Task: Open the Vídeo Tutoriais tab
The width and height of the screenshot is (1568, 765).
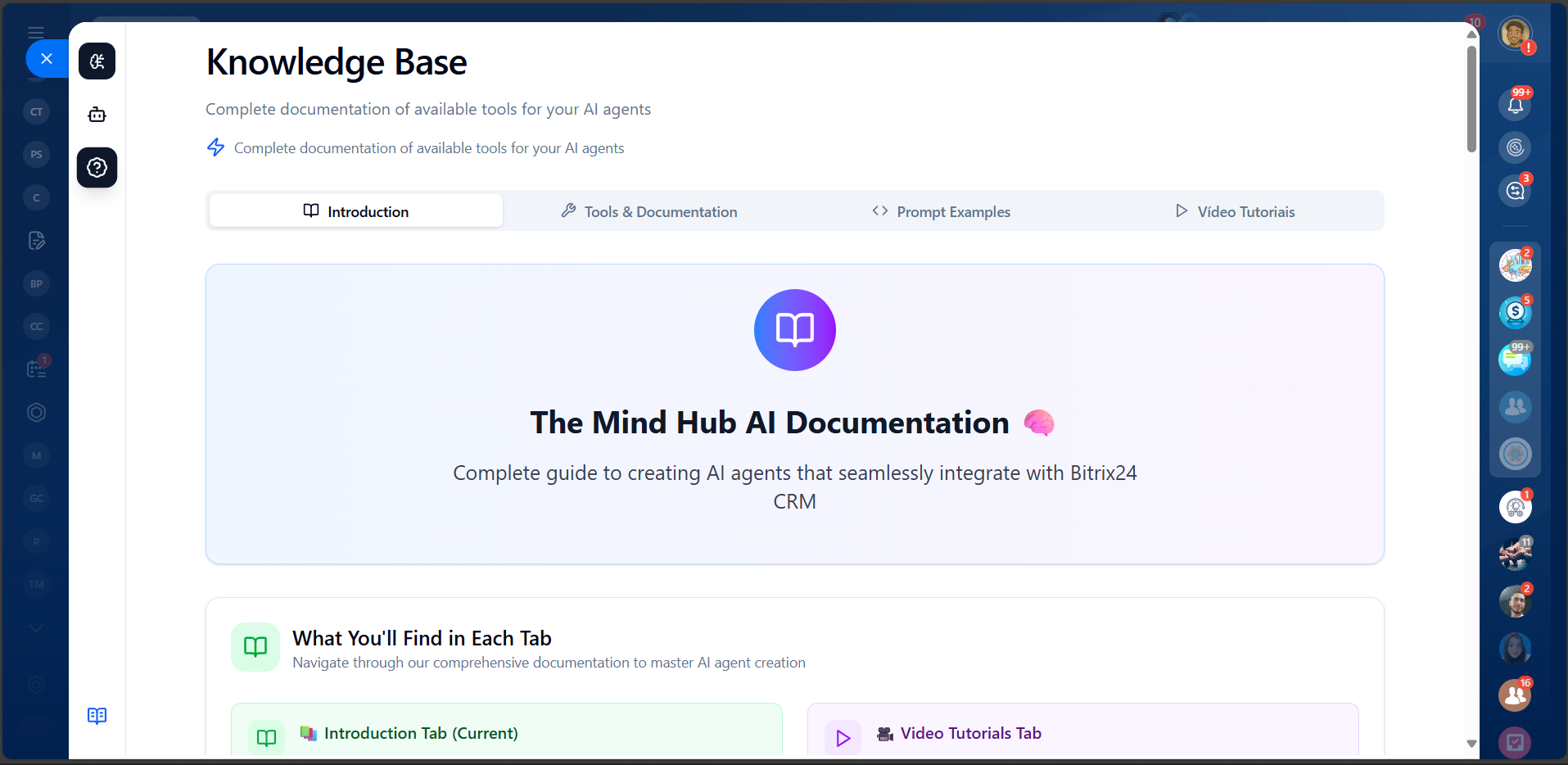Action: tap(1236, 211)
